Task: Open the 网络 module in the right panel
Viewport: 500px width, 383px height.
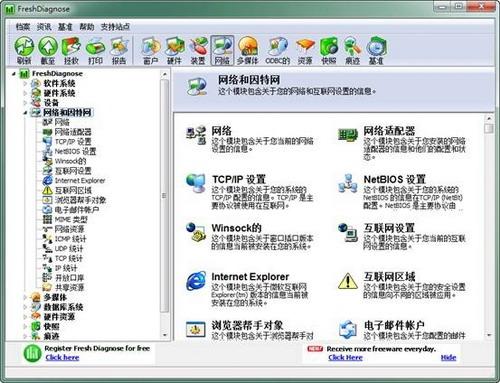Action: (221, 131)
